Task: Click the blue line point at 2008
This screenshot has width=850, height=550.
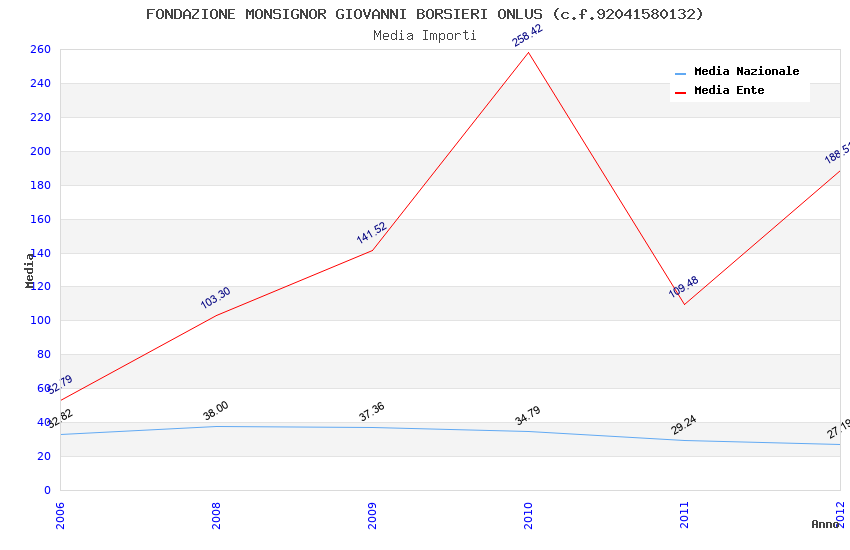Action: click(x=216, y=426)
